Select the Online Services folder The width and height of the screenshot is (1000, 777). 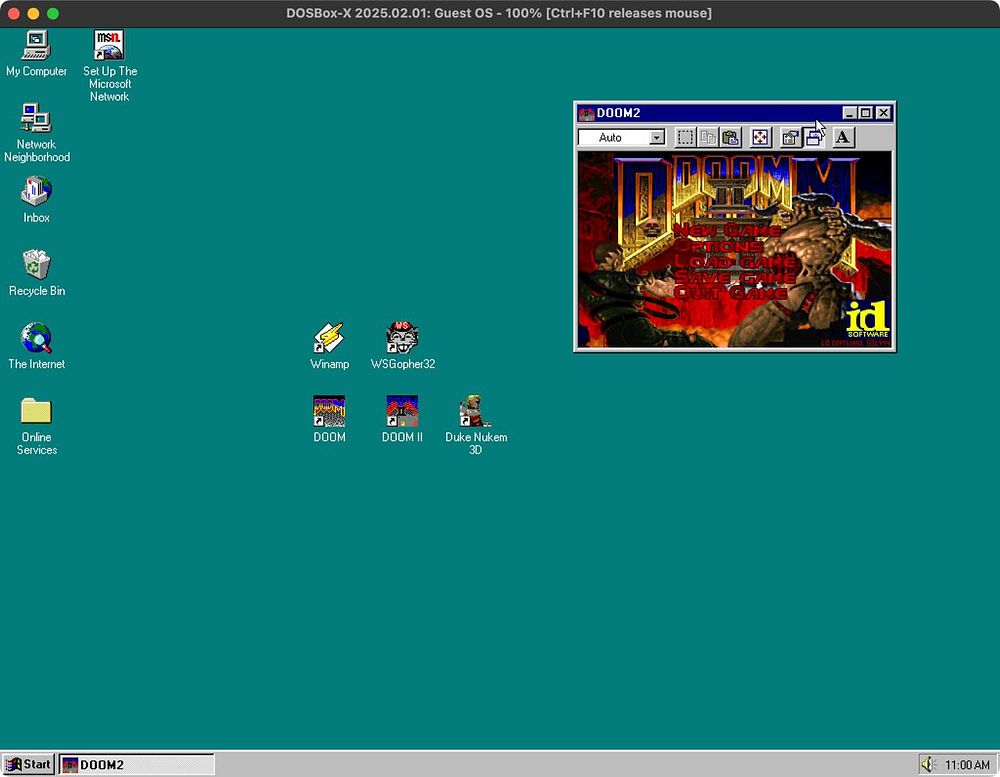(36, 426)
